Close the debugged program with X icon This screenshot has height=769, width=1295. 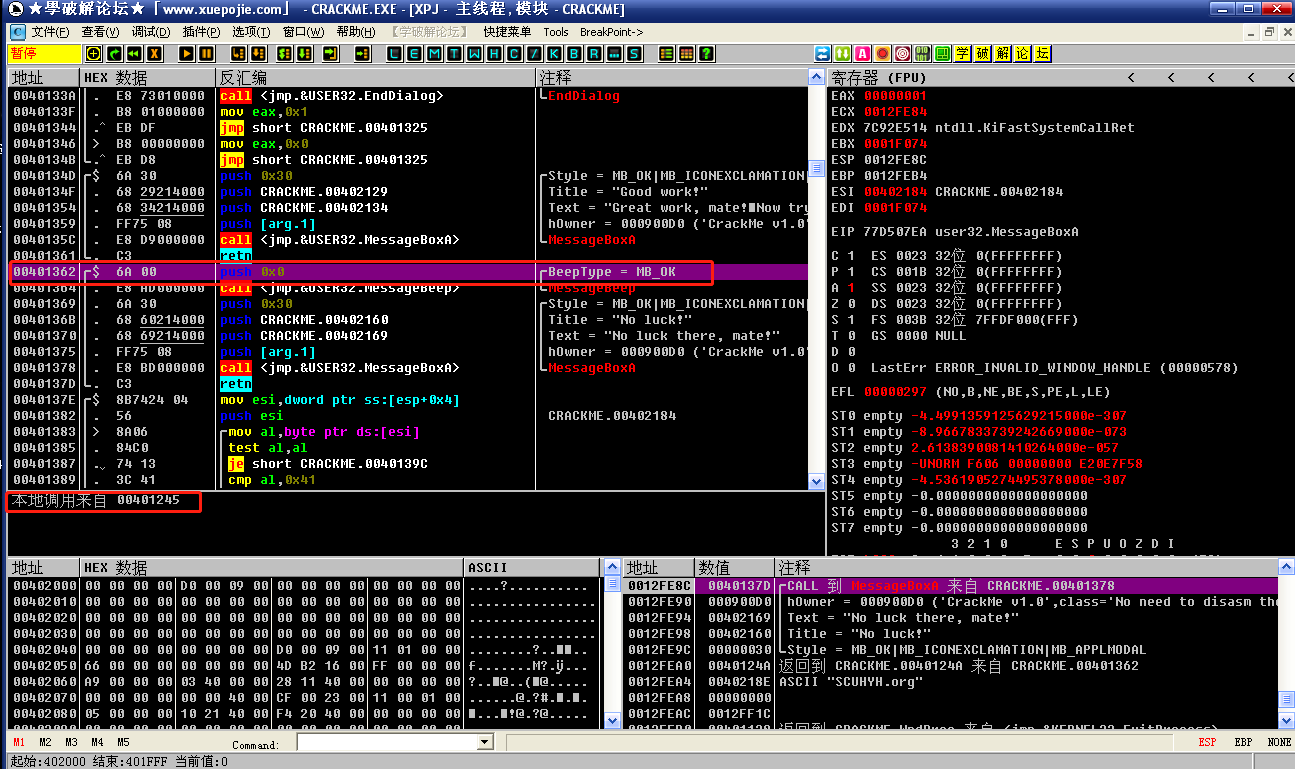click(155, 53)
